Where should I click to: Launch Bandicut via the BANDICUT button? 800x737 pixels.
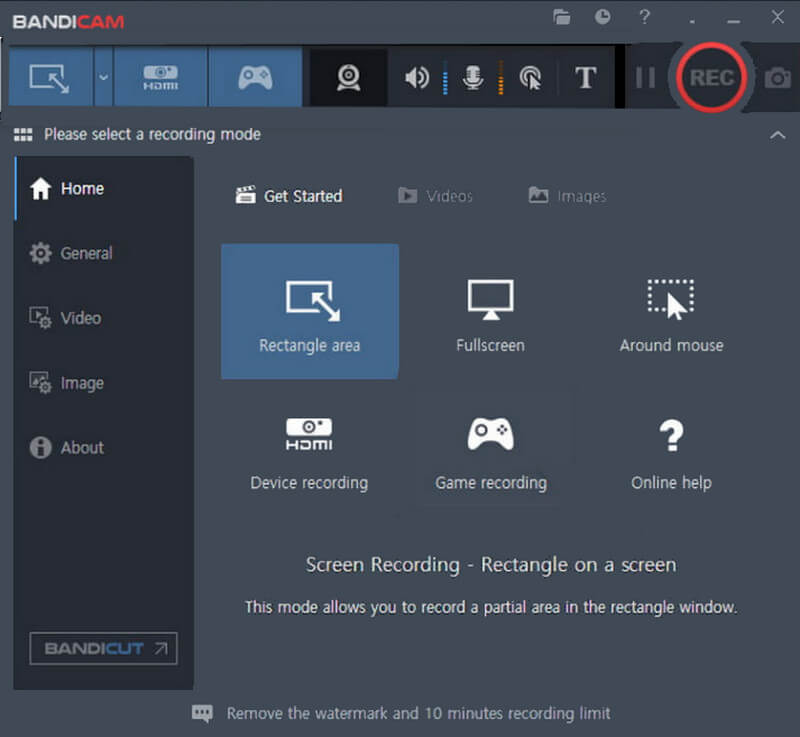coord(104,648)
